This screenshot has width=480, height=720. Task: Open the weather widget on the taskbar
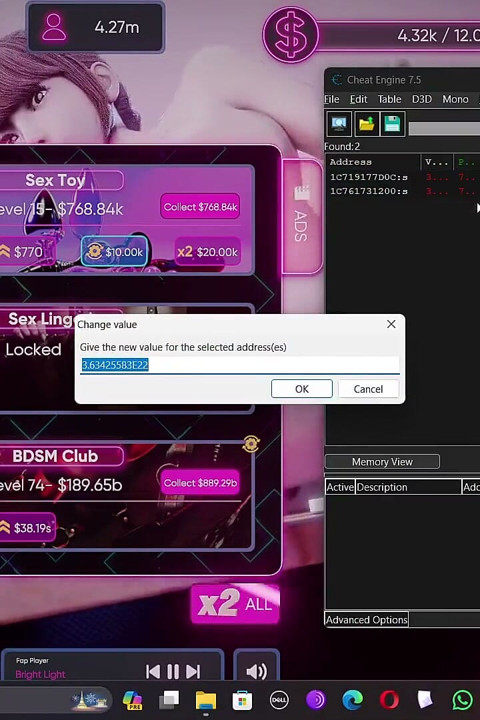[90, 700]
